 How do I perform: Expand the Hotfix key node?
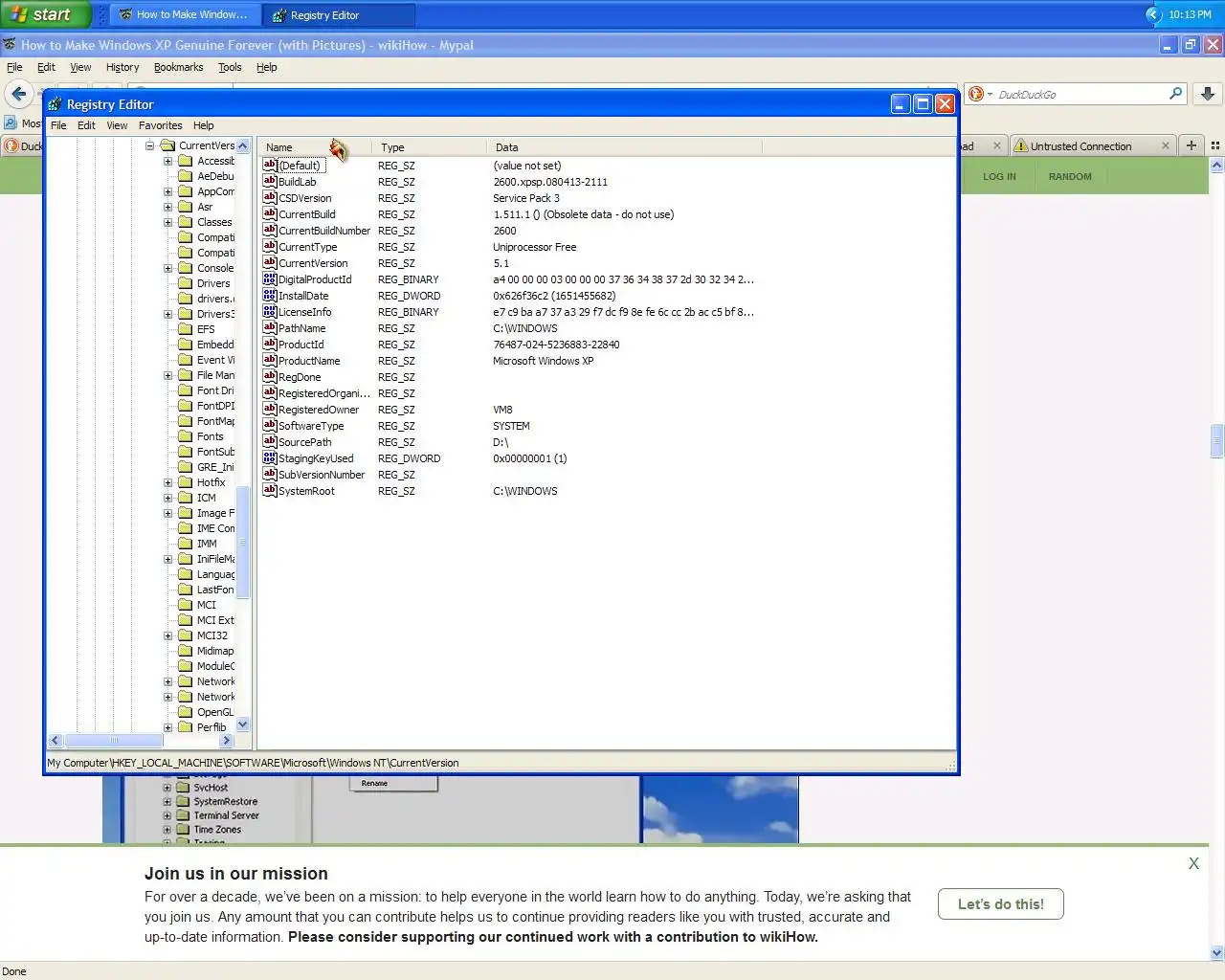168,482
